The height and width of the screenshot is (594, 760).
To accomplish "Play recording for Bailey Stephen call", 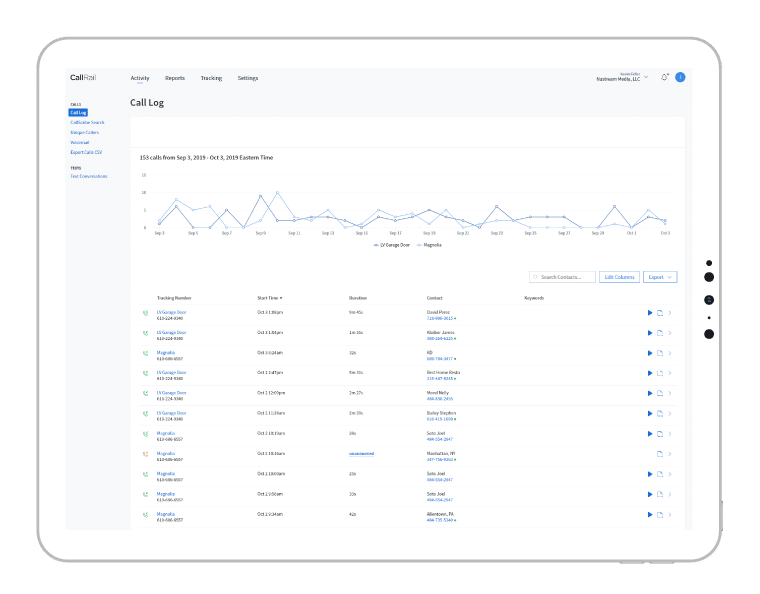I will tap(649, 413).
